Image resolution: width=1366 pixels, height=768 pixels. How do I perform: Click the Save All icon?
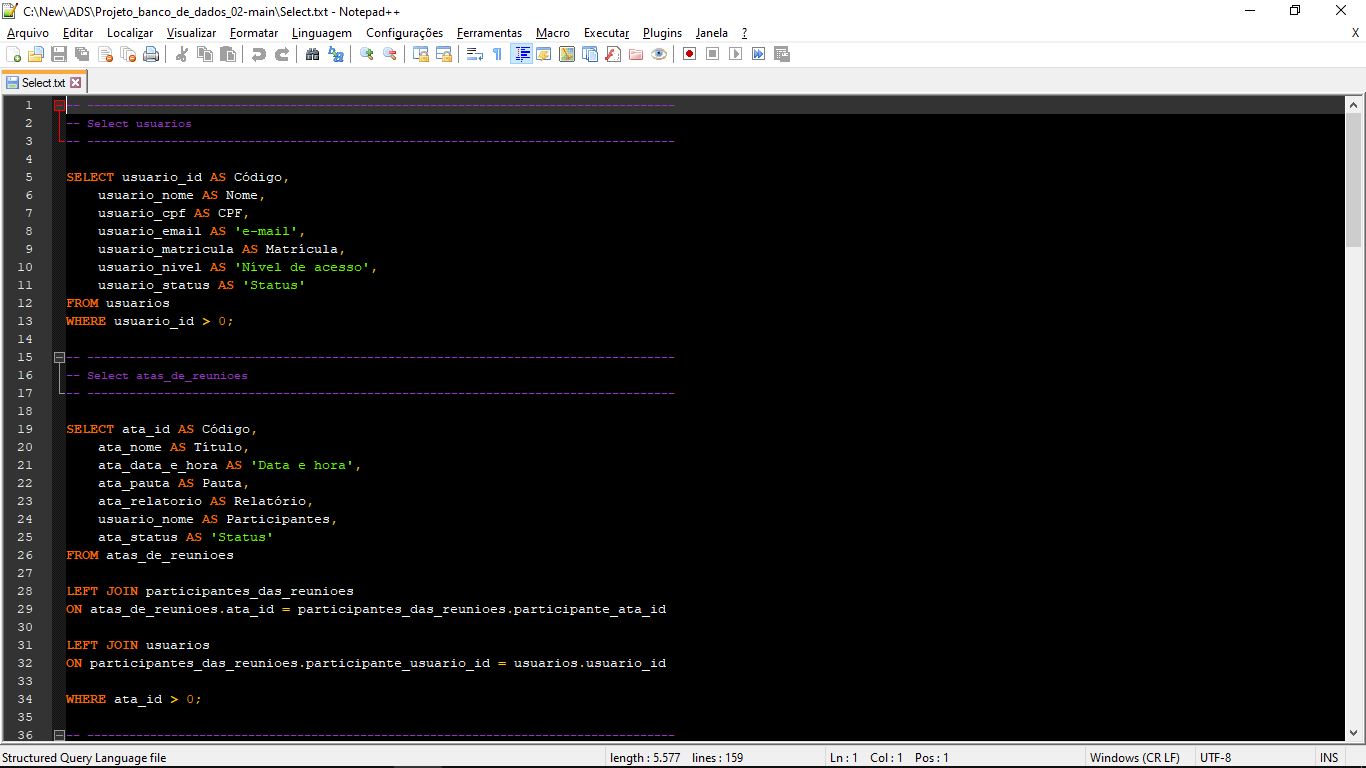82,54
